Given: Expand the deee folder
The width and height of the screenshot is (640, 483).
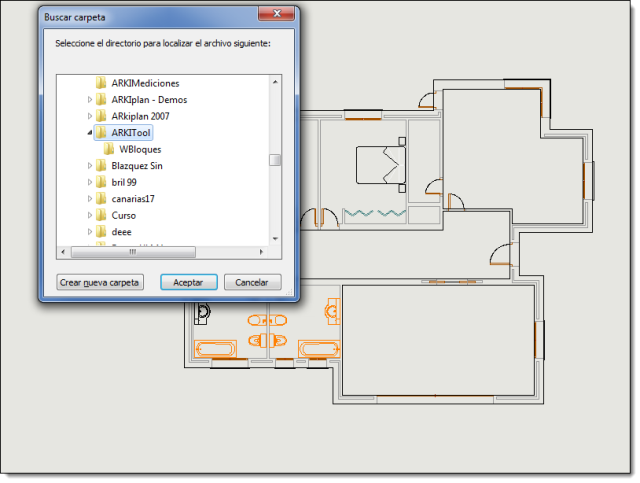Looking at the screenshot, I should tap(90, 231).
